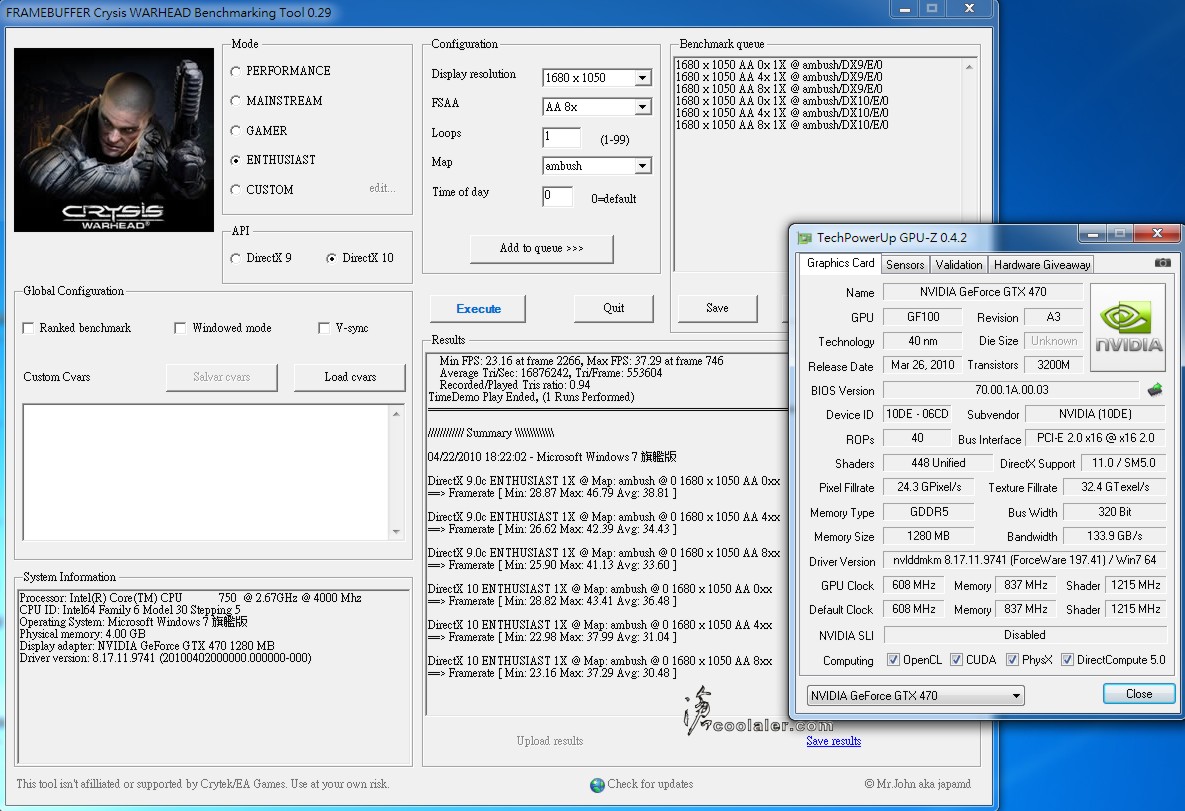
Task: Select queue entry DX10 AA 0x
Action: 781,101
